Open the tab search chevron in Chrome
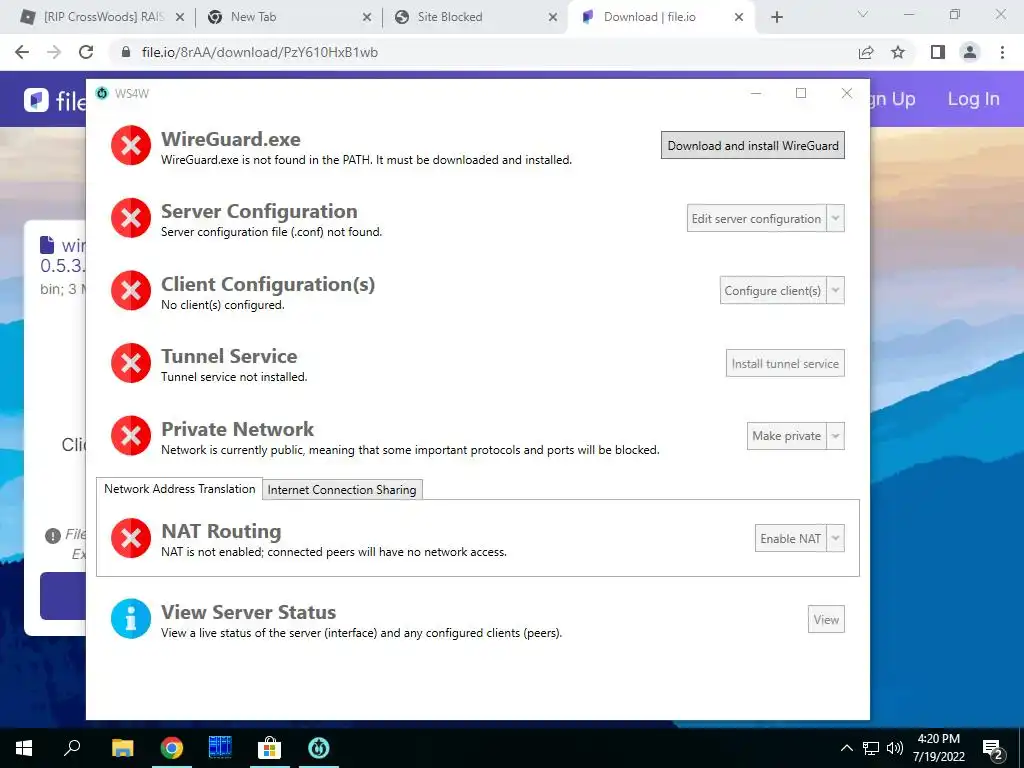Viewport: 1024px width, 768px height. coord(863,14)
